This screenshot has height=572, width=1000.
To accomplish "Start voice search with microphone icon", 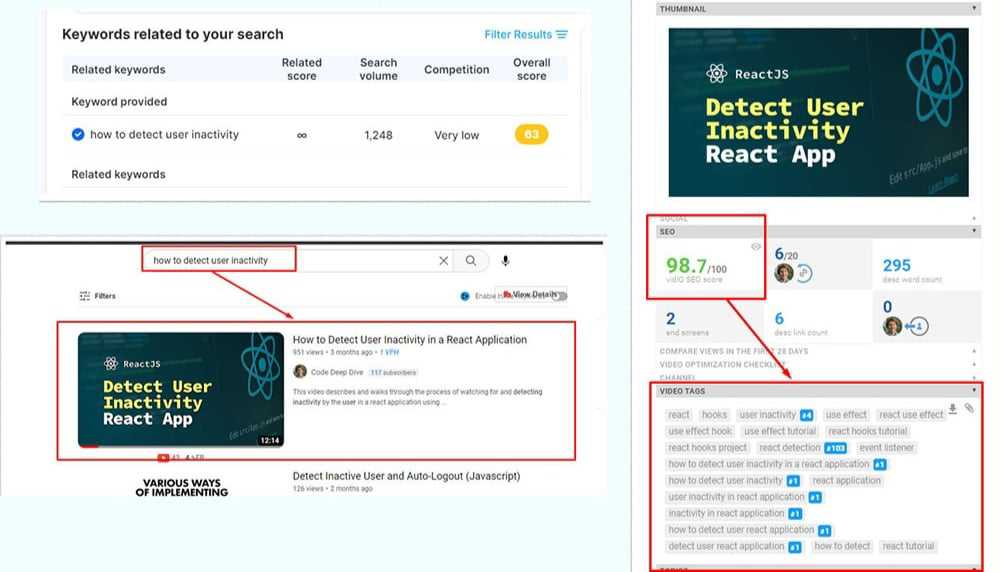I will point(505,260).
